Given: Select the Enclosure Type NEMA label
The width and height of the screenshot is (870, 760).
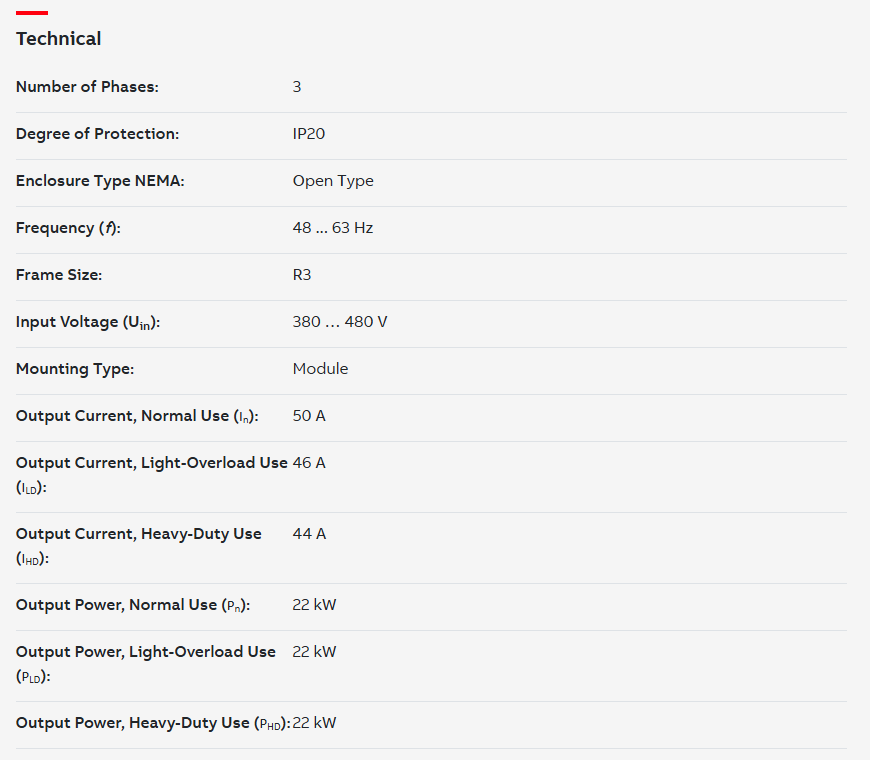Looking at the screenshot, I should [100, 181].
